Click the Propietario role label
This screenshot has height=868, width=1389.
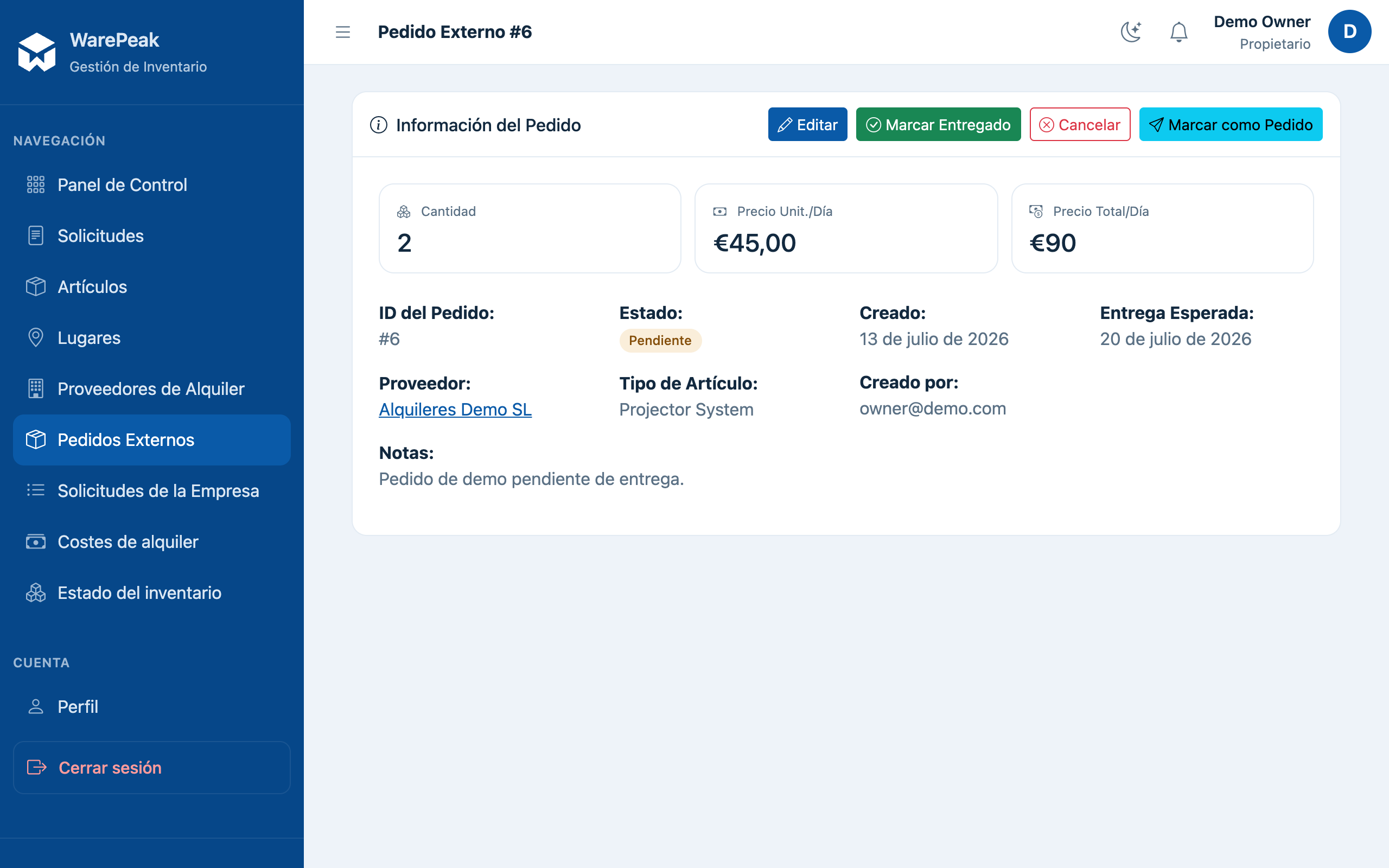pyautogui.click(x=1275, y=44)
